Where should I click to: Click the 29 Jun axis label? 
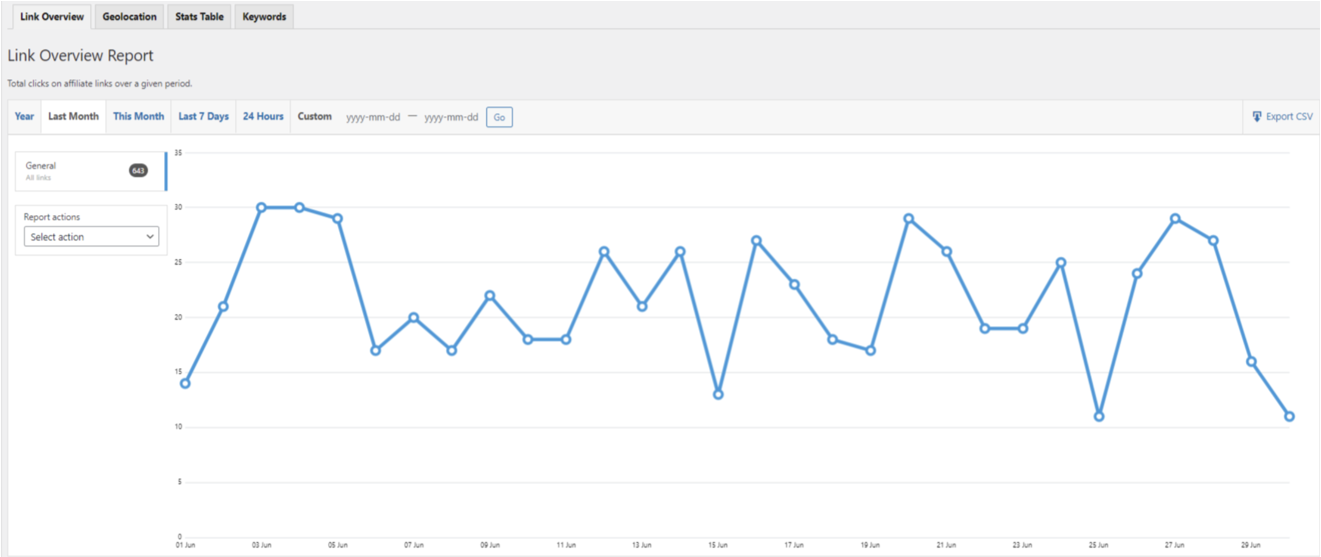coord(1251,545)
